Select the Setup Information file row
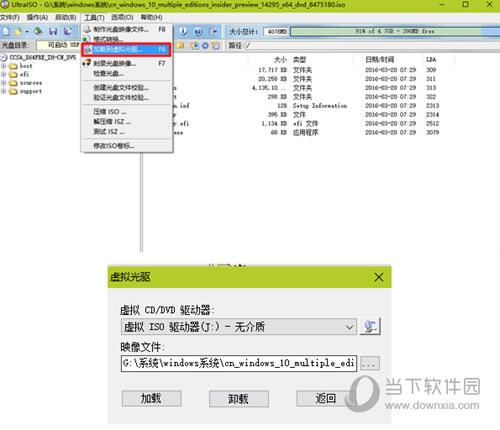 [307, 106]
